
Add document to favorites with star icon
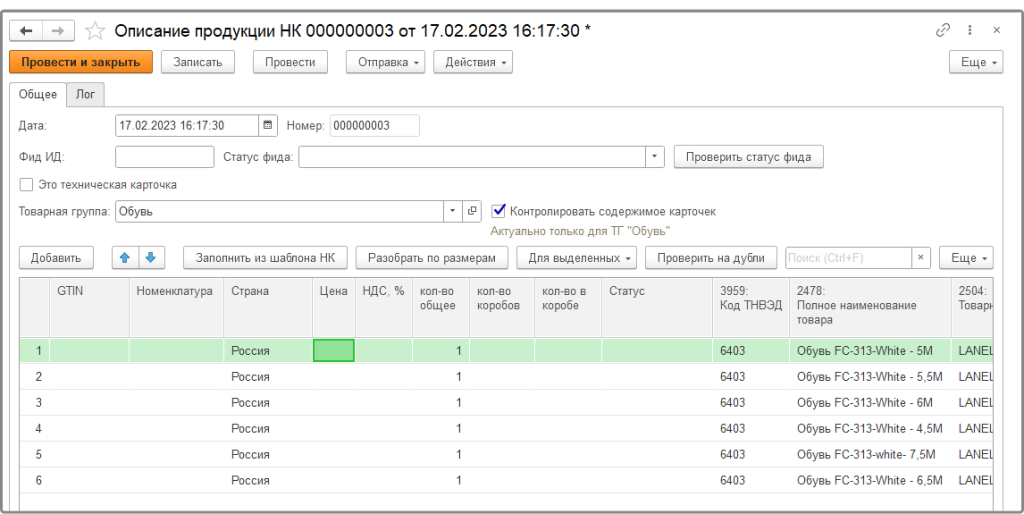[x=95, y=31]
